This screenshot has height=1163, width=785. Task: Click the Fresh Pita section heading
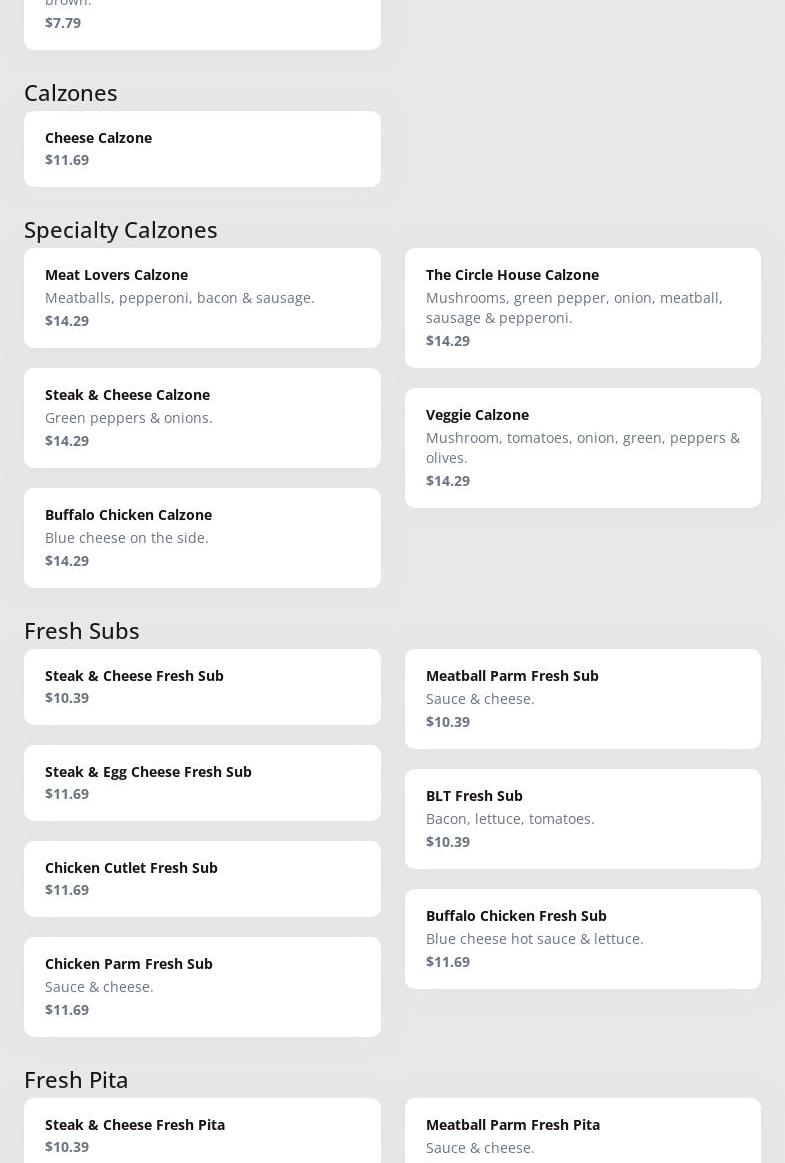(x=76, y=1080)
